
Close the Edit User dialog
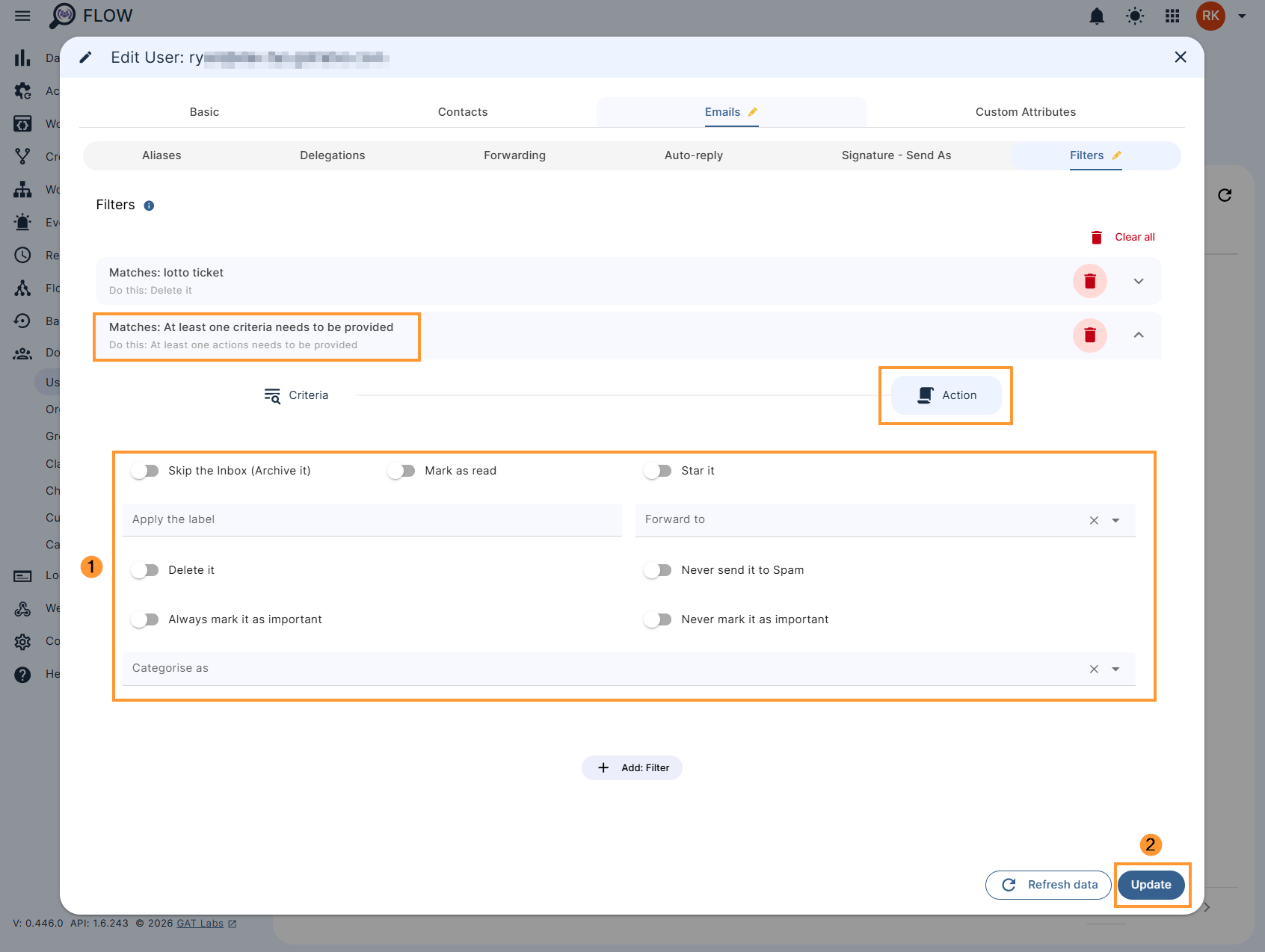tap(1181, 57)
